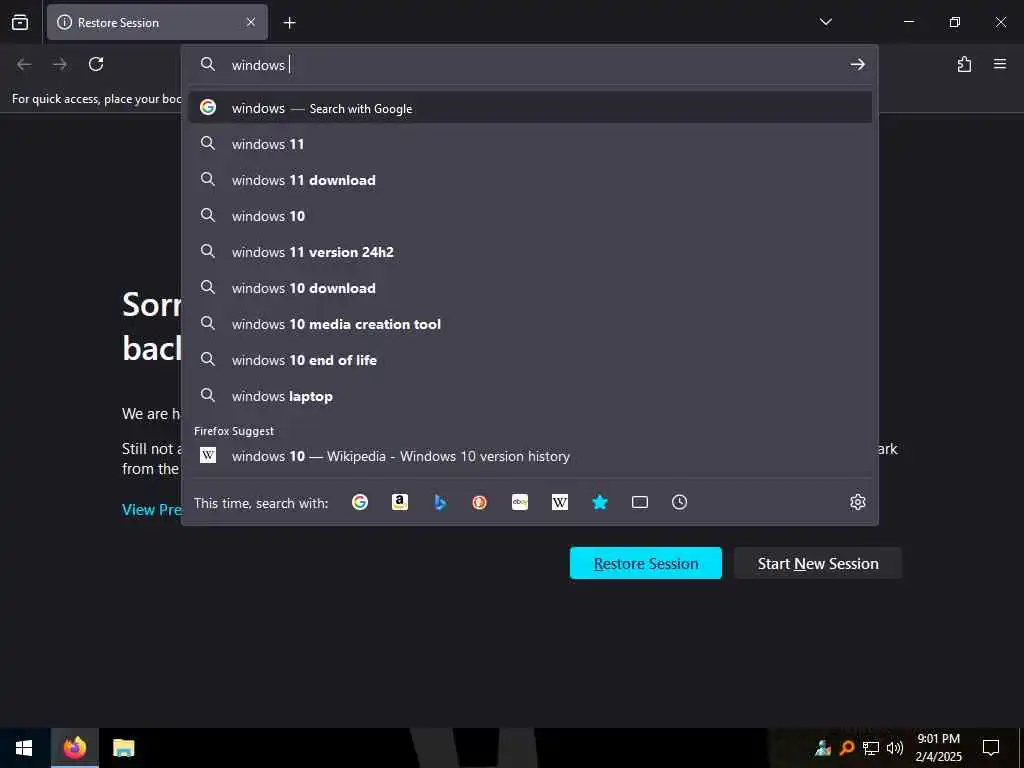Image resolution: width=1024 pixels, height=768 pixels.
Task: Click inside the address bar text field
Action: pos(536,64)
